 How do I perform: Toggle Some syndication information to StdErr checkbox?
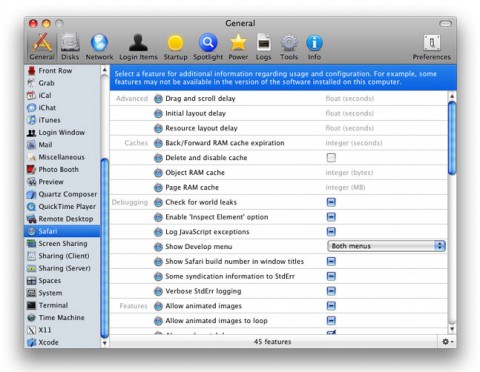point(331,276)
